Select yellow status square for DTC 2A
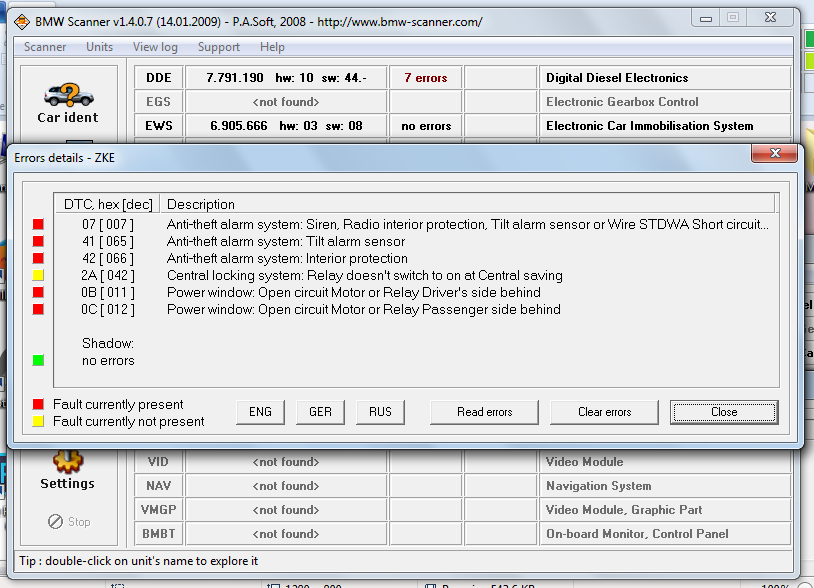Viewport: 814px width, 588px height. (x=38, y=275)
